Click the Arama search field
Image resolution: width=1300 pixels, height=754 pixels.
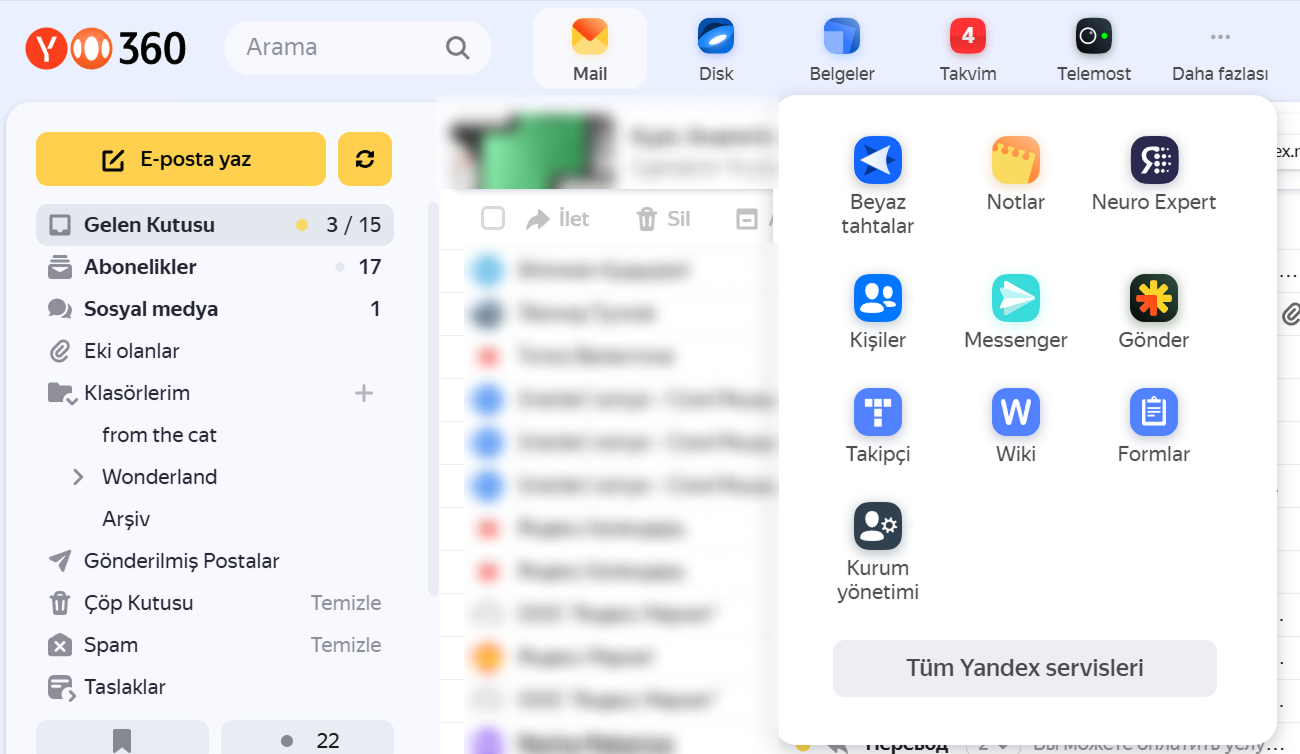point(340,47)
